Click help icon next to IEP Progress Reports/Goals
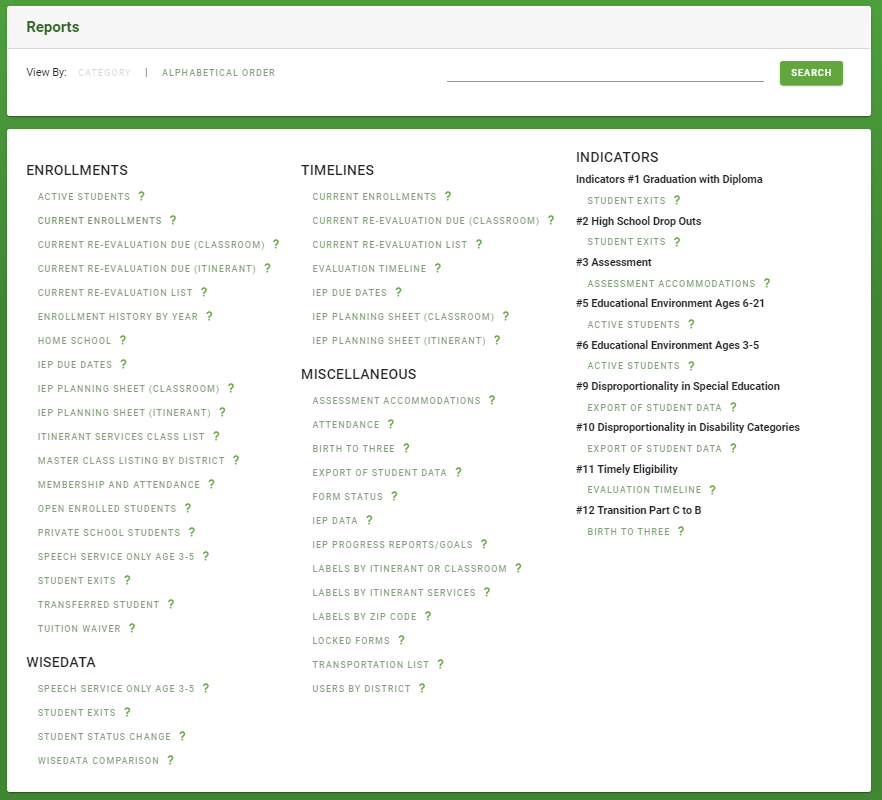Image resolution: width=882 pixels, height=800 pixels. (484, 544)
